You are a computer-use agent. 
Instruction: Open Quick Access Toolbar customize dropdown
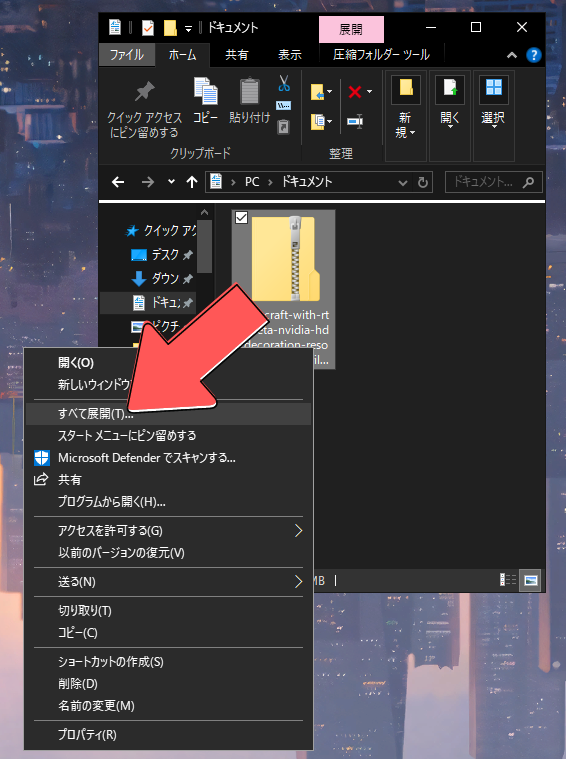click(188, 29)
